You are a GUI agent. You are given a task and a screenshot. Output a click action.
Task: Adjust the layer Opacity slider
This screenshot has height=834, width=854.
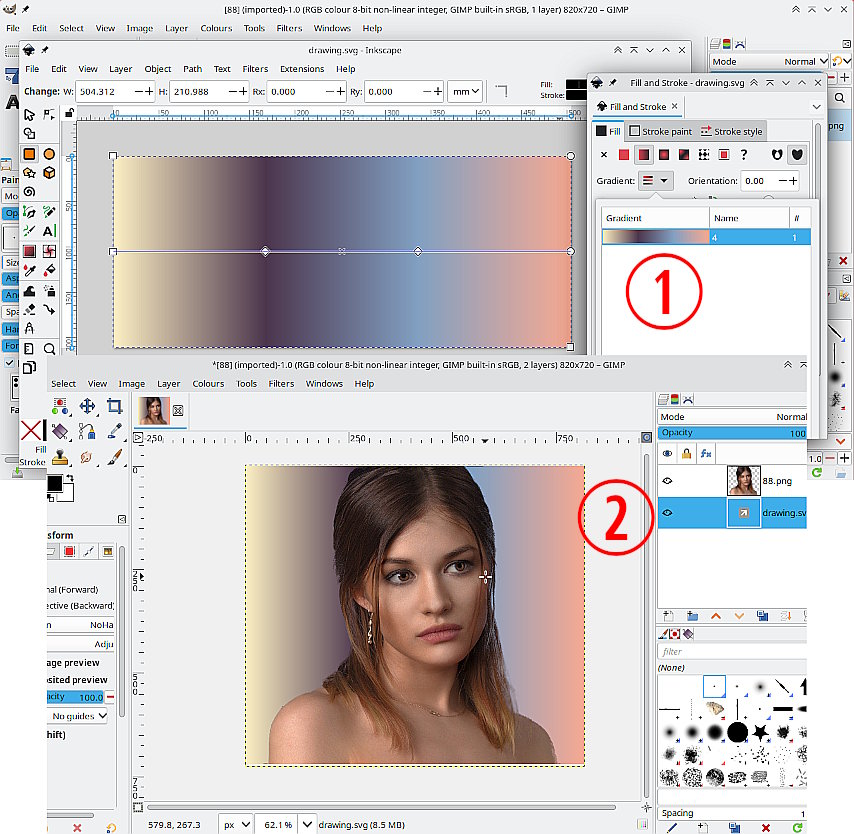coord(732,433)
